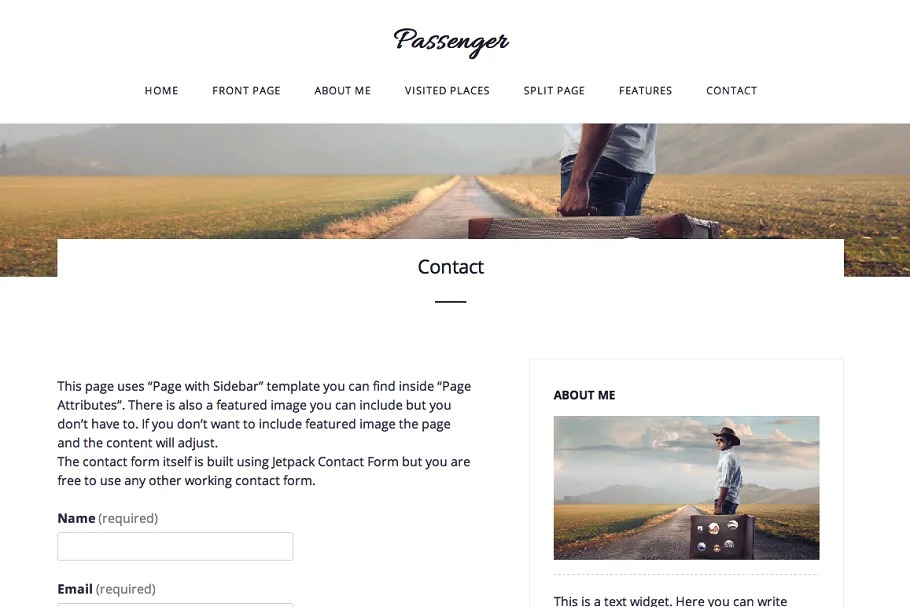
Task: Focus the Name text field
Action: 175,547
